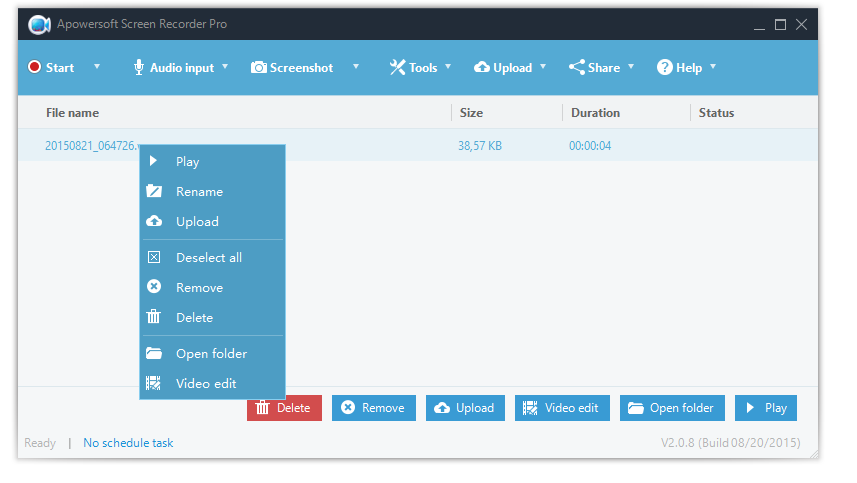857x483 pixels.
Task: Click the red Start record icon
Action: [x=34, y=67]
